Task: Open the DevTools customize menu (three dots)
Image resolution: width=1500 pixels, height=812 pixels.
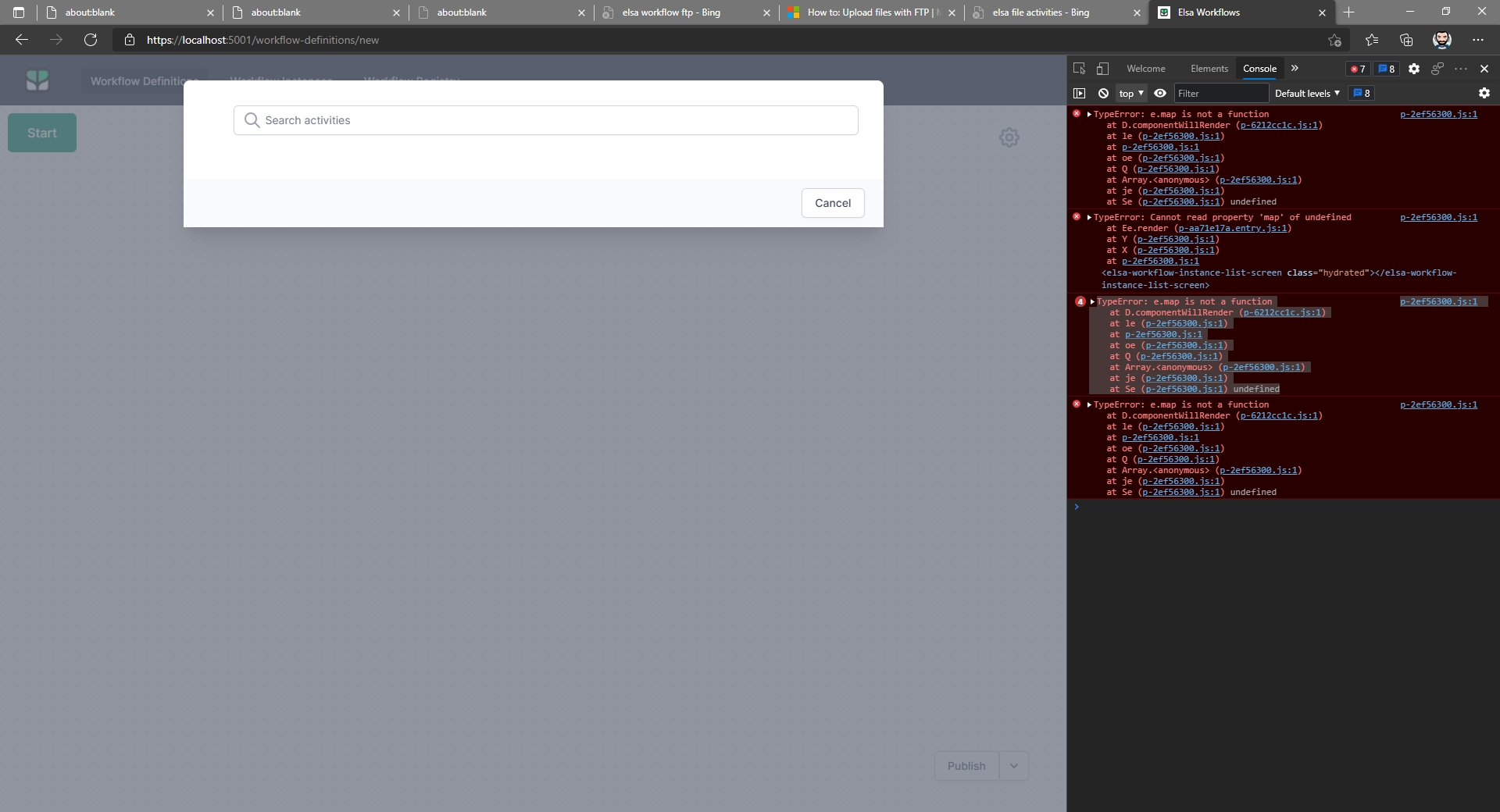Action: (x=1461, y=69)
